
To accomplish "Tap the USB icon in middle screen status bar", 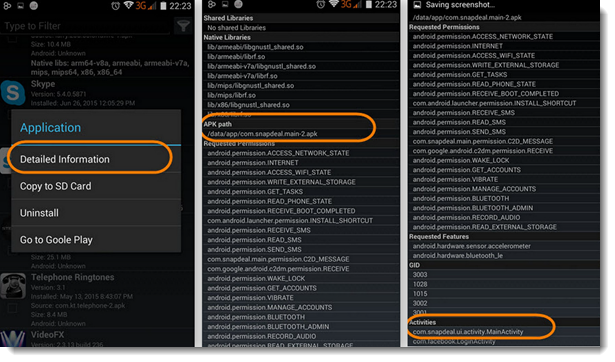I will coord(212,5).
